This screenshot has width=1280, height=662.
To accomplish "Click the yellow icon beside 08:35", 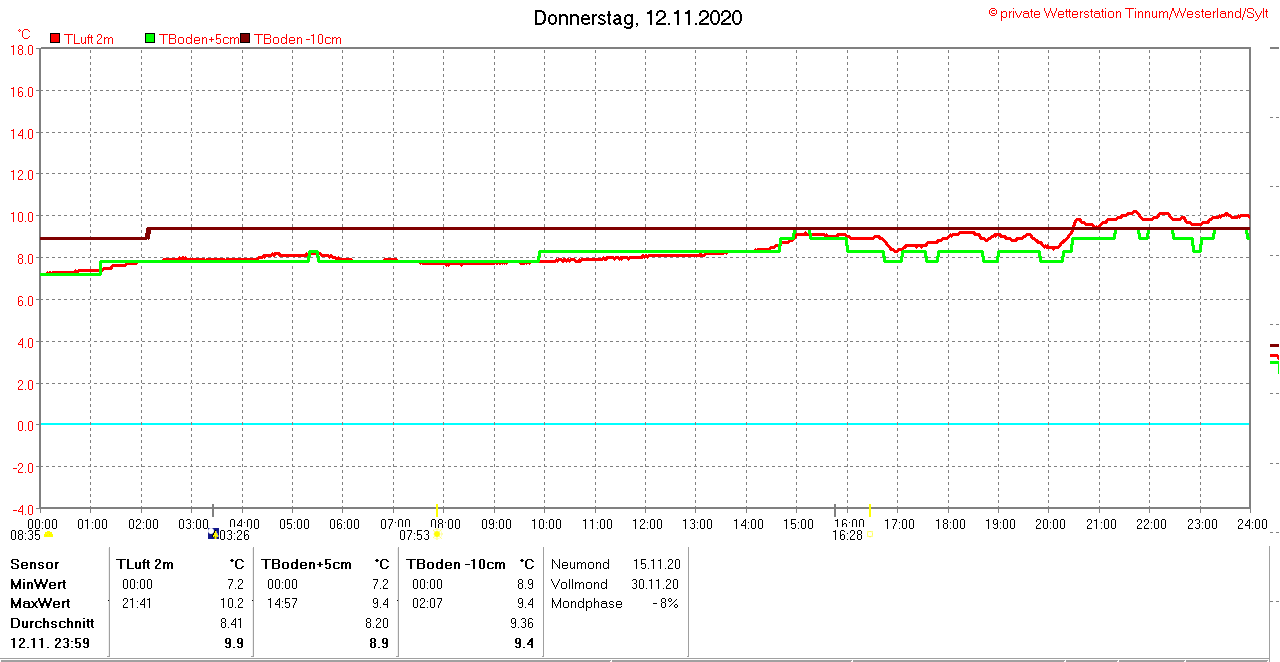I will coord(48,535).
